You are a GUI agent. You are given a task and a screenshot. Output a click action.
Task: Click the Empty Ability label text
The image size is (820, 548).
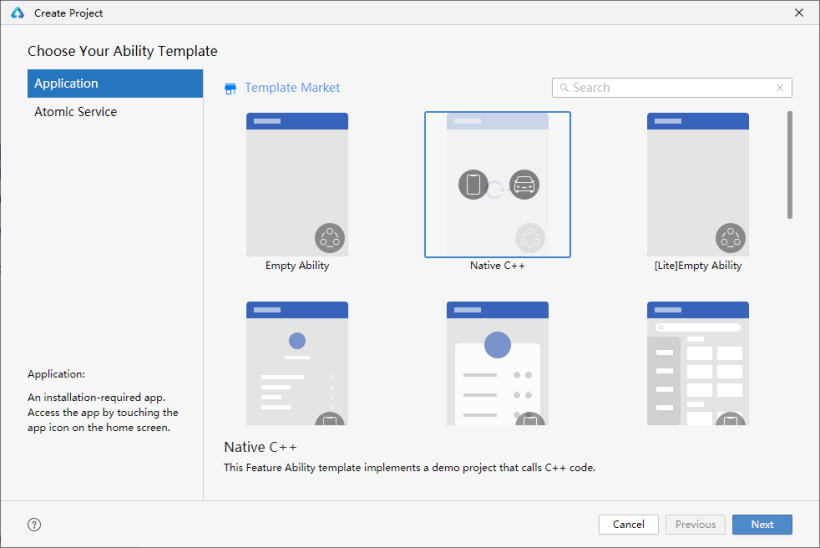[x=297, y=266]
